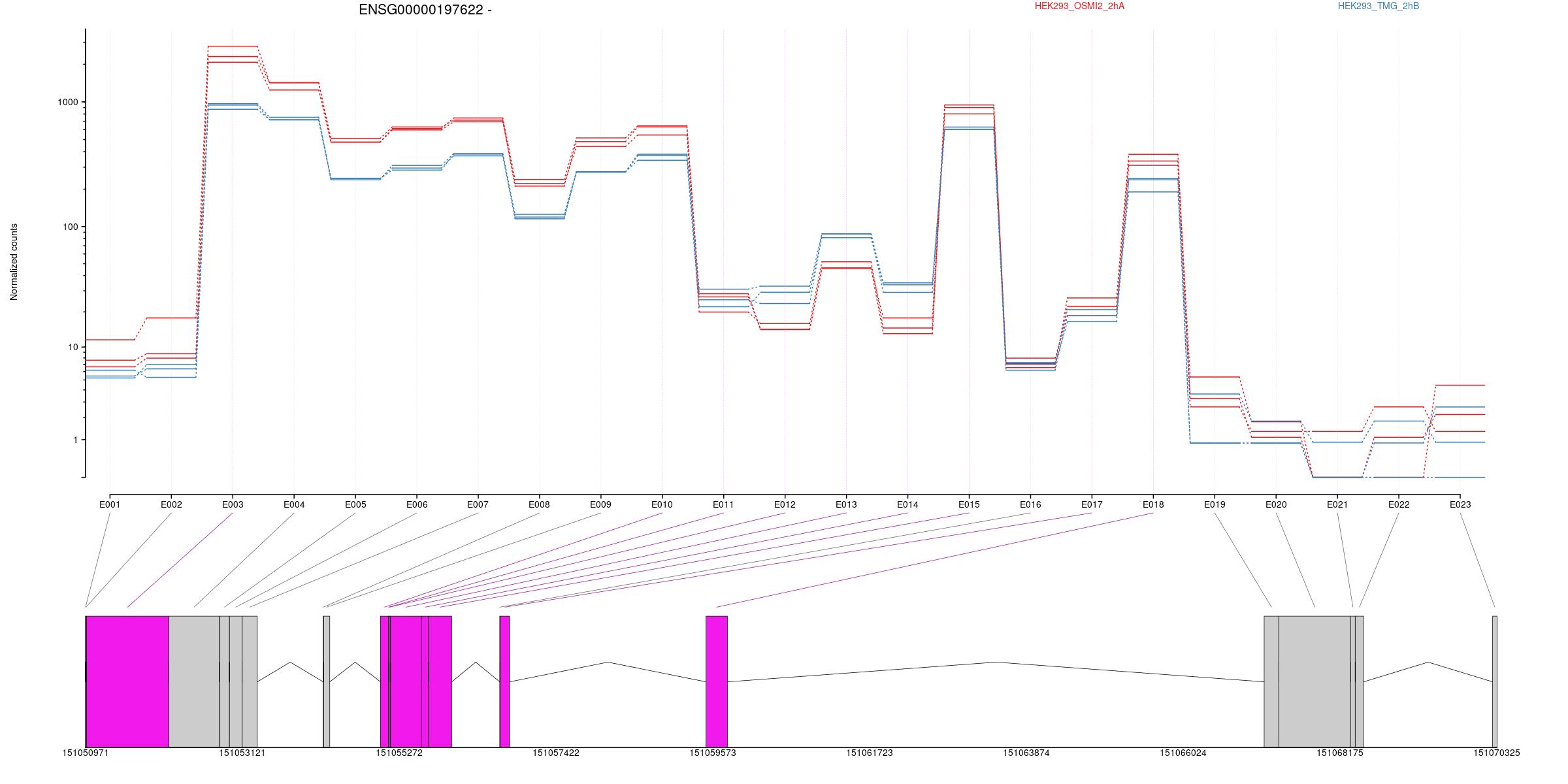The width and height of the screenshot is (1568, 784).
Task: Click the thin gray exon at far right end
Action: (x=1495, y=681)
